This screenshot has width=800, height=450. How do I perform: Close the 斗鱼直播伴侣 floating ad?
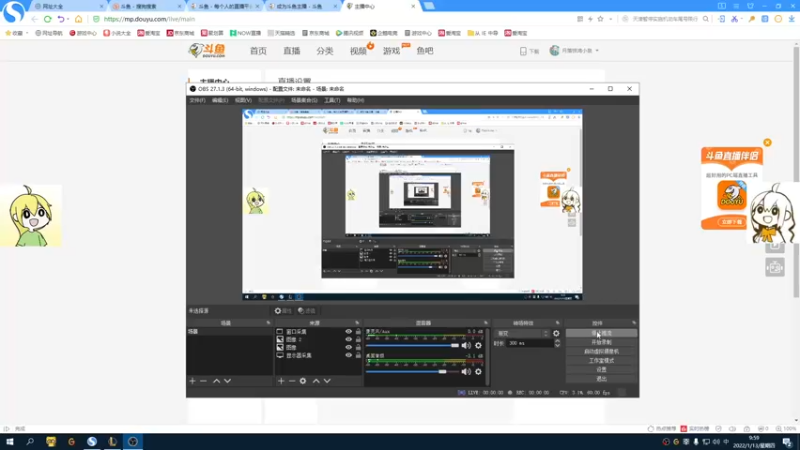click(767, 142)
